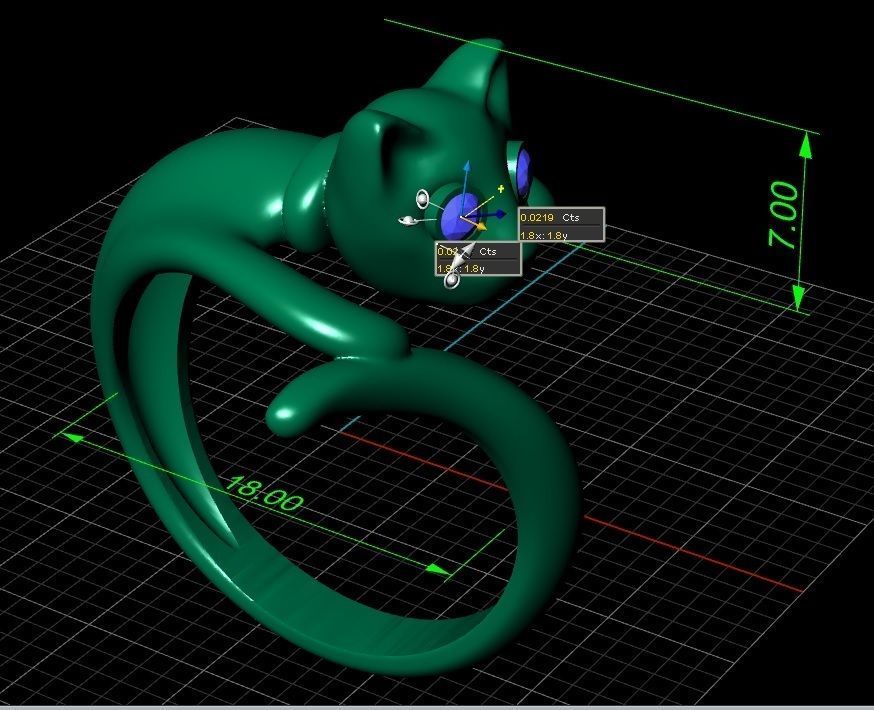Click the orange arrow handle on the gem

click(480, 226)
